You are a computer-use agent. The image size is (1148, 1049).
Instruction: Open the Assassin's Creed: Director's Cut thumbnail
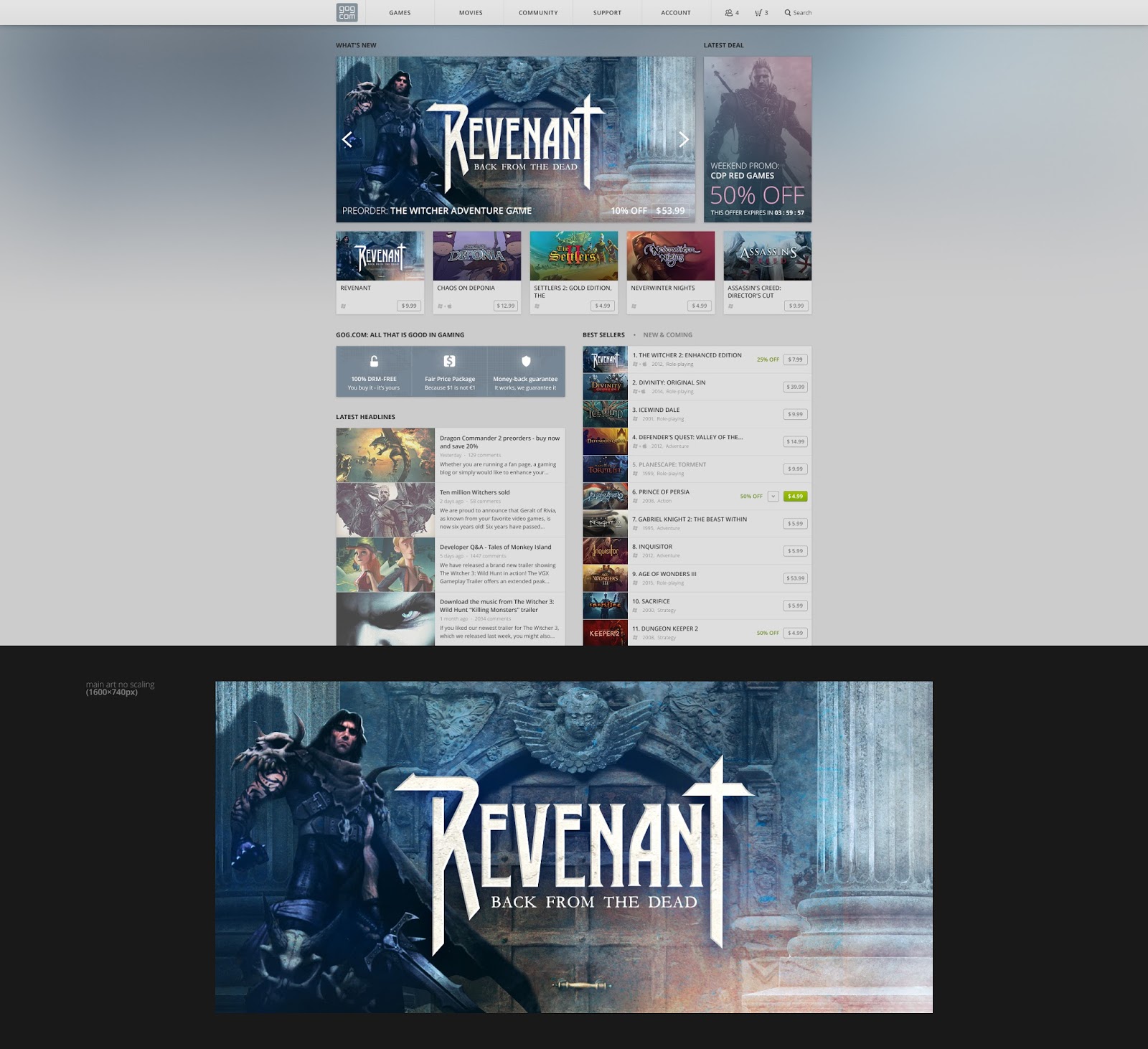point(768,256)
